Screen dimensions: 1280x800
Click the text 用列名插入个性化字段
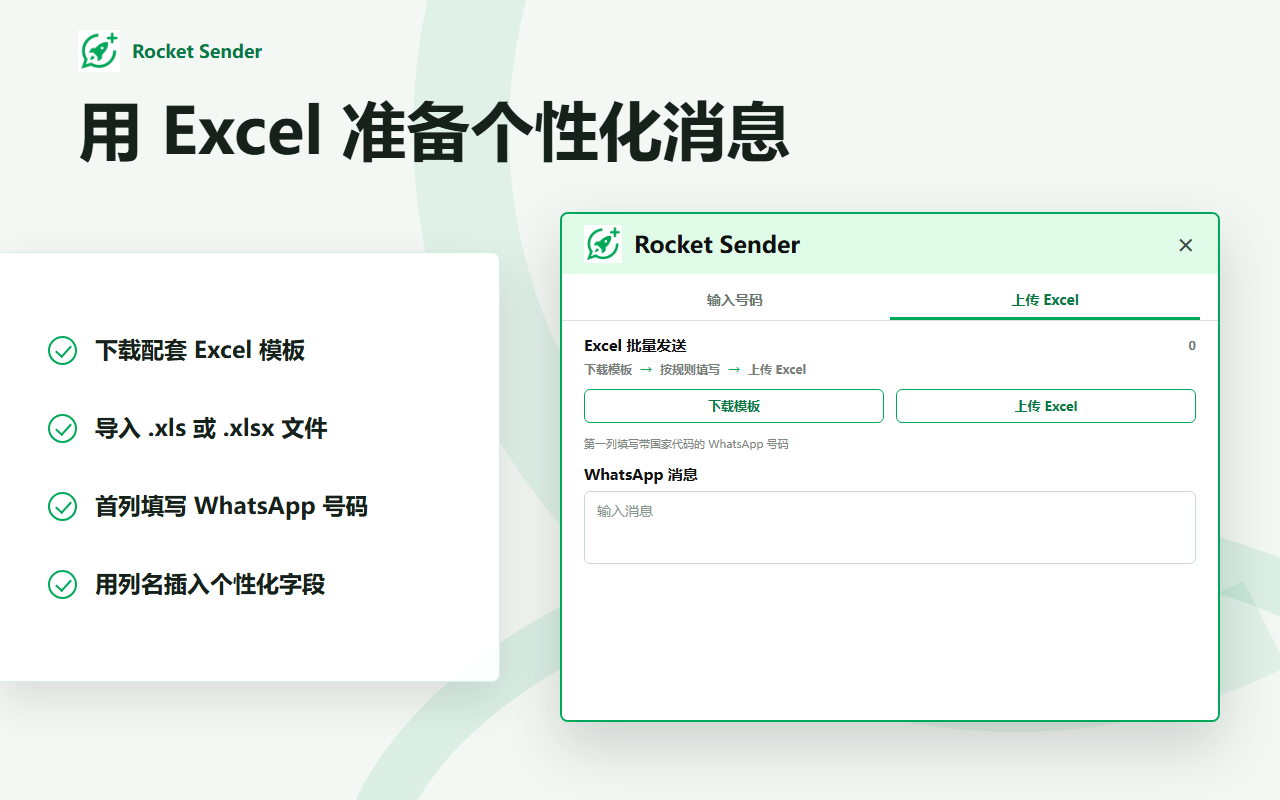click(210, 585)
